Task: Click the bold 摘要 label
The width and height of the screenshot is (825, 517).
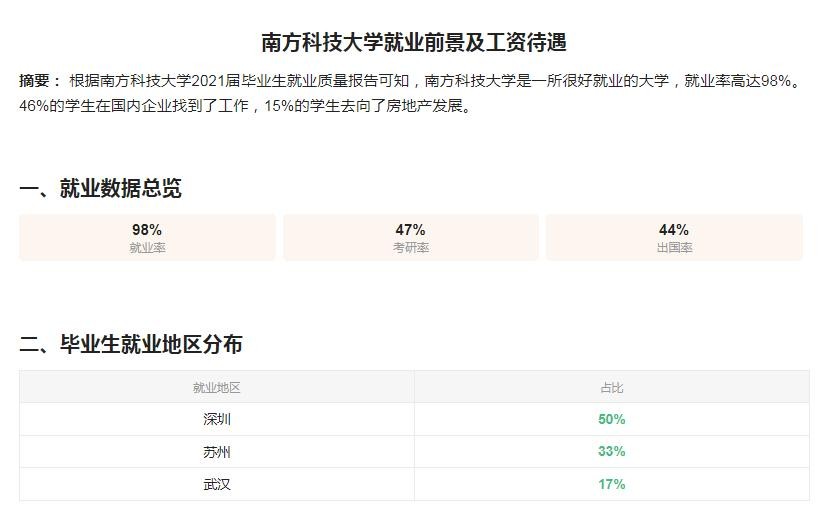Action: [39, 81]
